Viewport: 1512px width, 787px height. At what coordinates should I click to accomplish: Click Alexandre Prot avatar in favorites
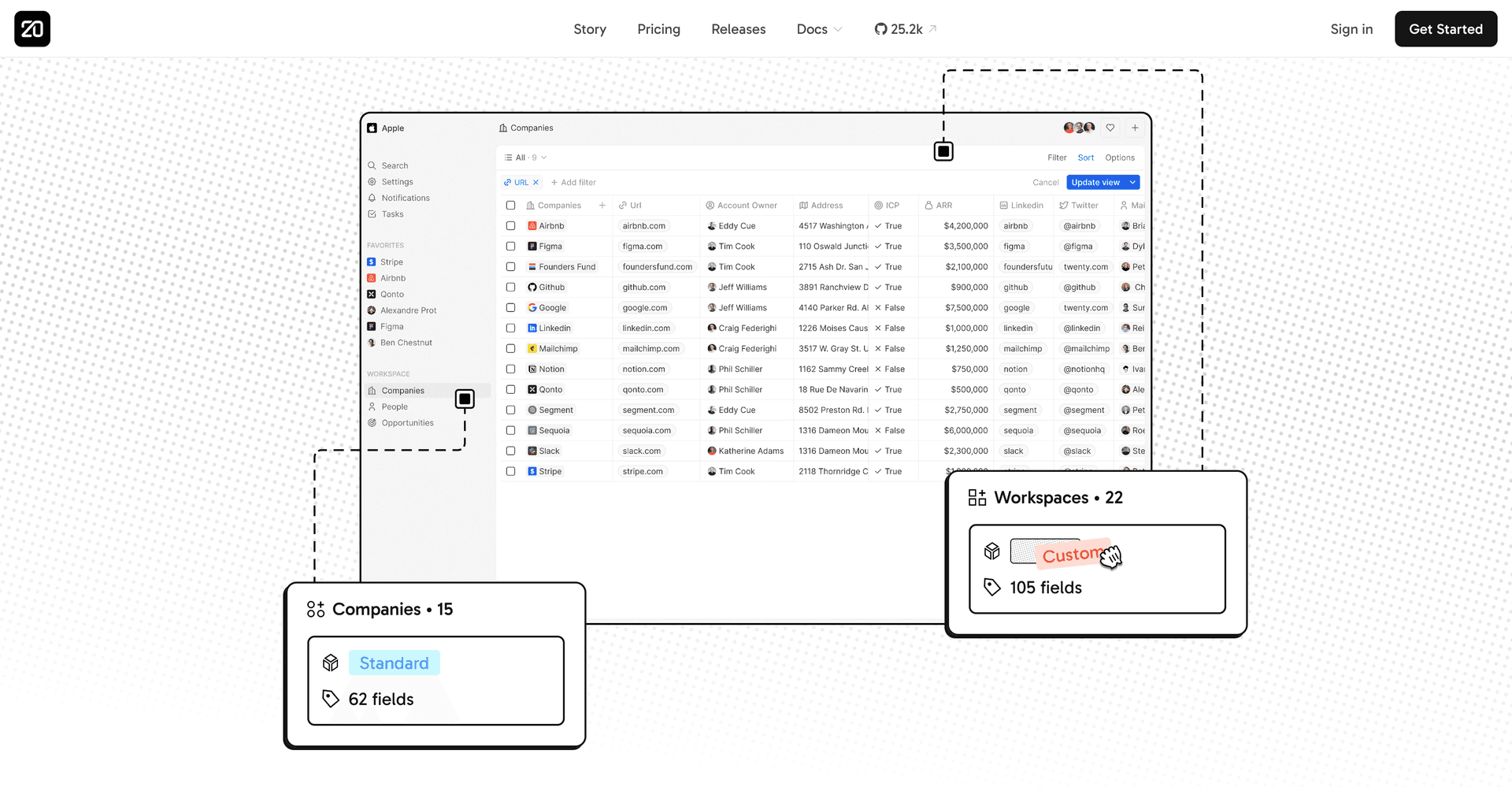(372, 310)
